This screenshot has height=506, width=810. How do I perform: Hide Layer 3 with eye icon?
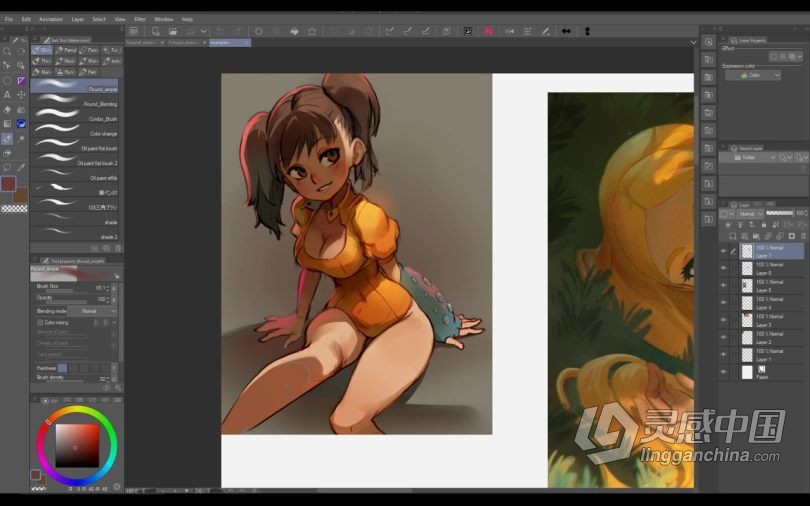click(723, 320)
